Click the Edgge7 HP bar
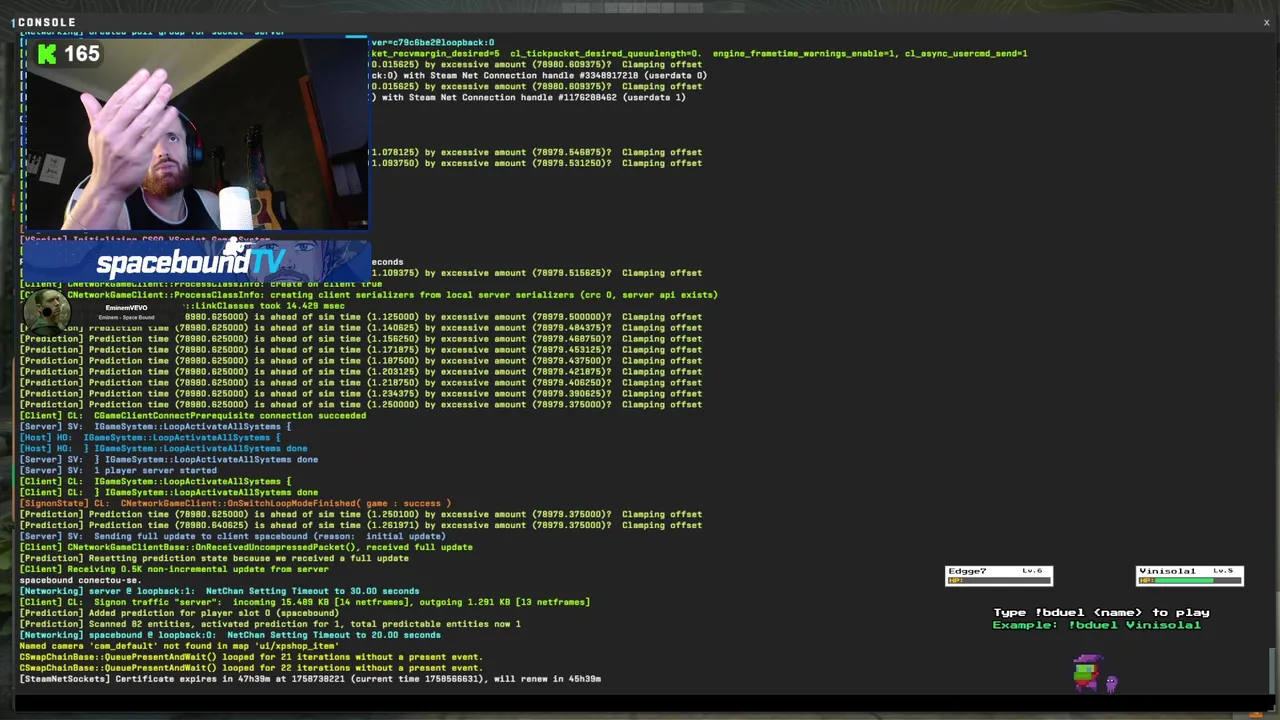Screen dimensions: 1280x720 [x=999, y=580]
